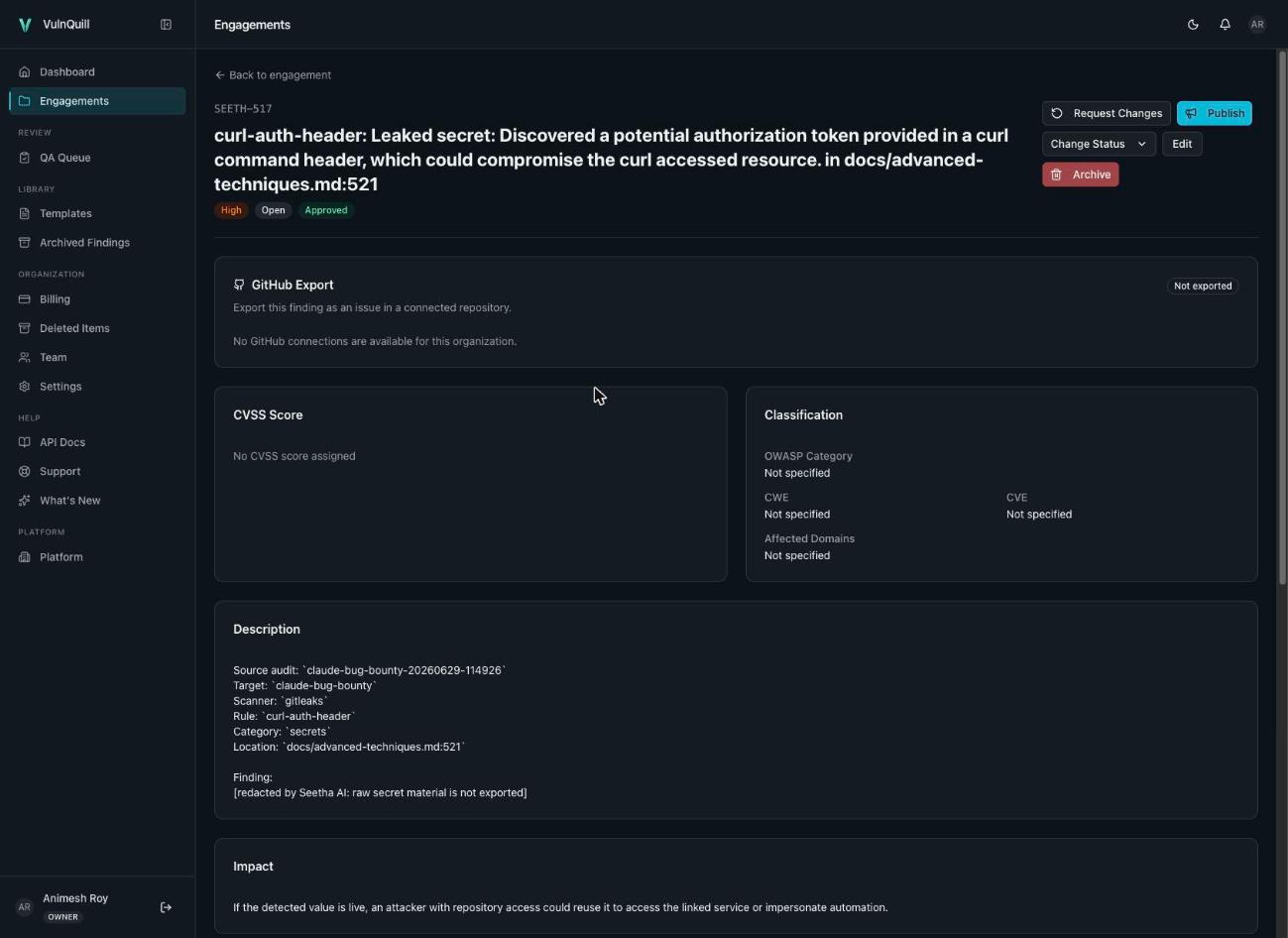Screen dimensions: 1288x938
Task: Click the Scanner gitleaks line
Action: 281,701
